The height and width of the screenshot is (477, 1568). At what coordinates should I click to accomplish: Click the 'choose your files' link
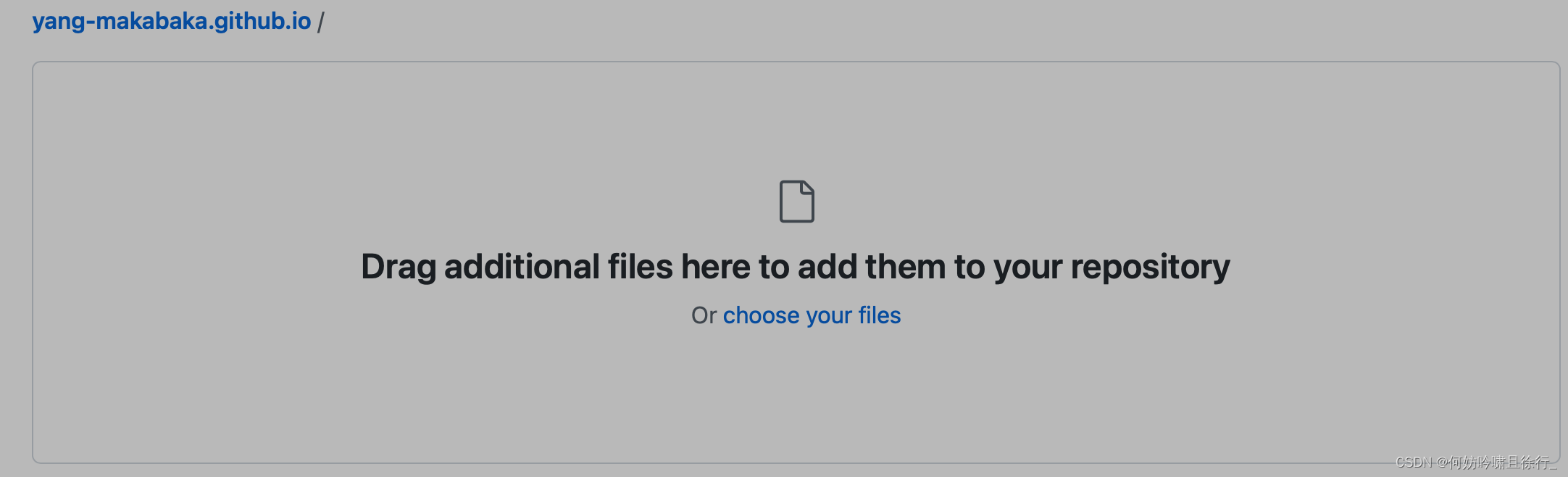812,315
